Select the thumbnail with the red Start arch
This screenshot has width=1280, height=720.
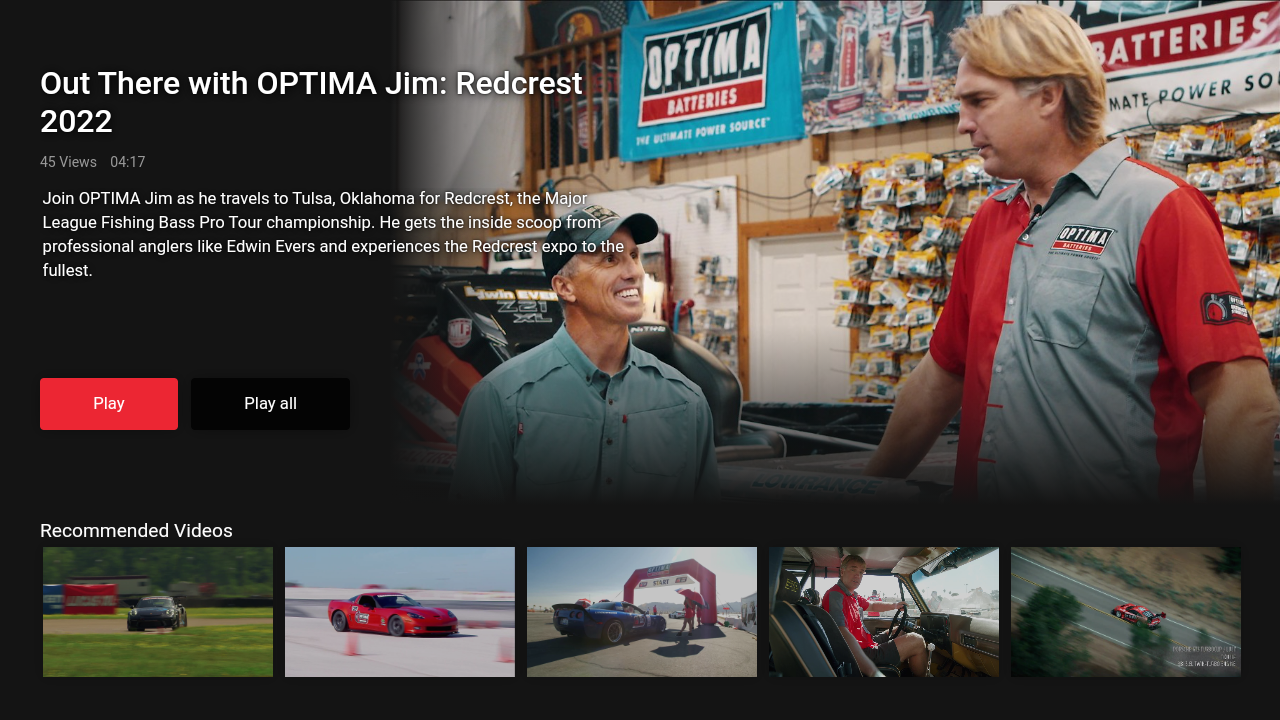[x=642, y=612]
